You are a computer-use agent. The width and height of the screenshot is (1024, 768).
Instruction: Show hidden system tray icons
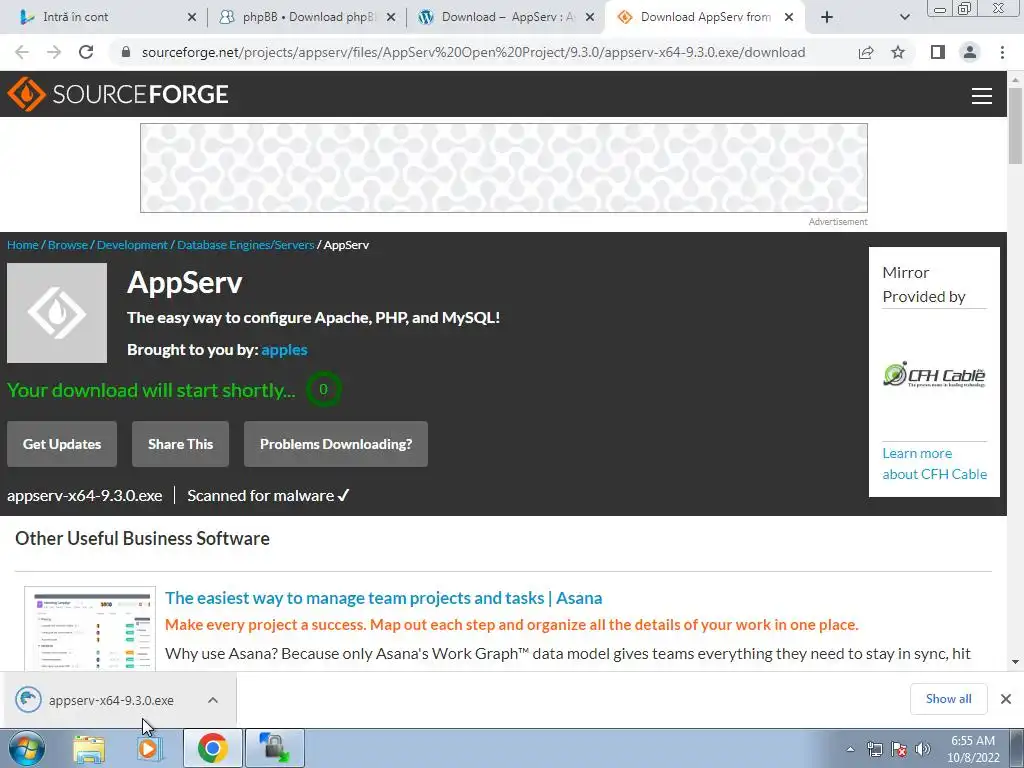point(850,750)
